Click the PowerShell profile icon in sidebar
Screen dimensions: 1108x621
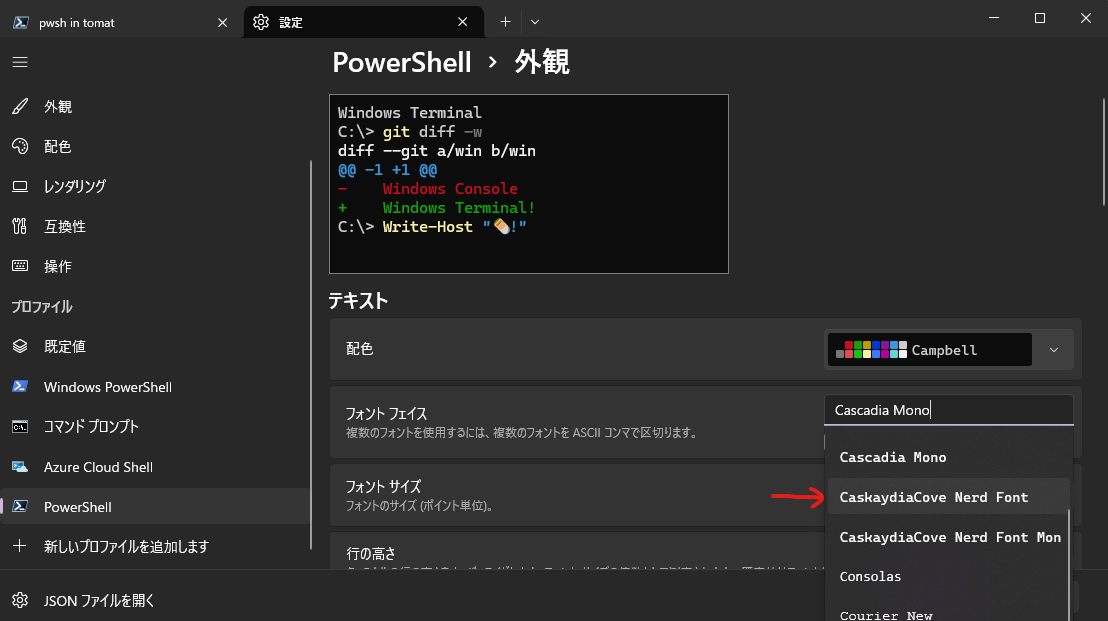click(x=20, y=507)
